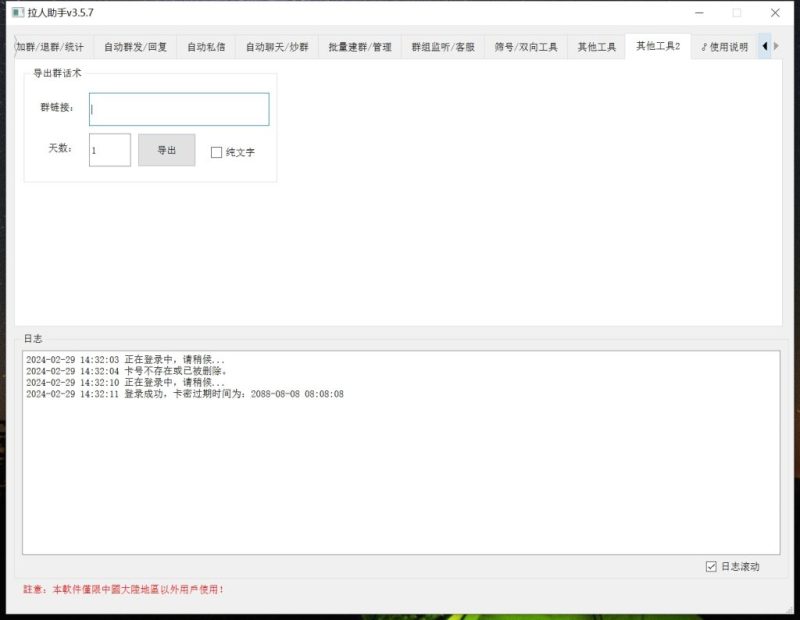The width and height of the screenshot is (800, 620).
Task: Click the left tab-scroll arrow
Action: click(766, 46)
